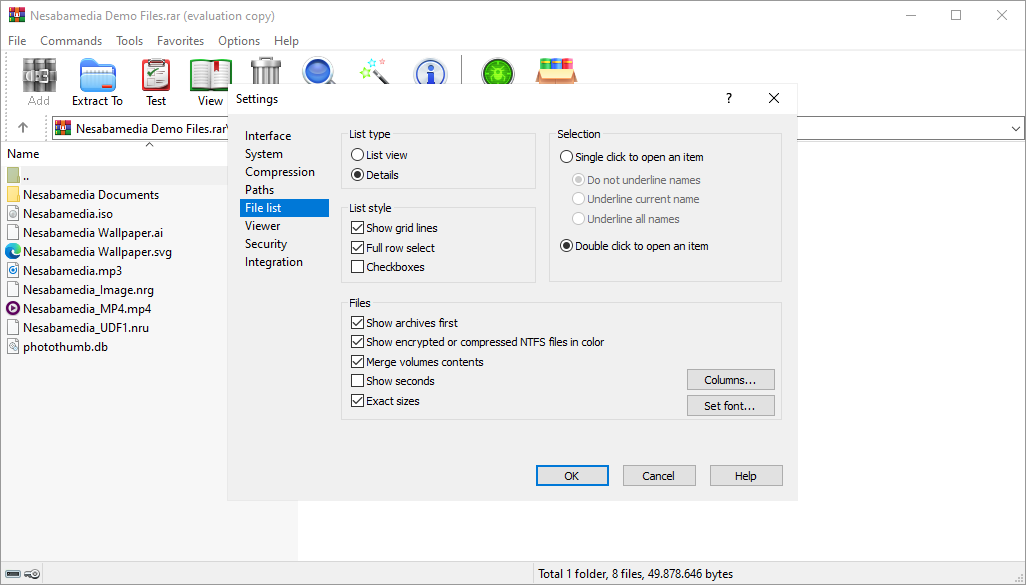Viewport: 1026px width, 585px height.
Task: Click the Test archive toolbar icon
Action: 156,76
